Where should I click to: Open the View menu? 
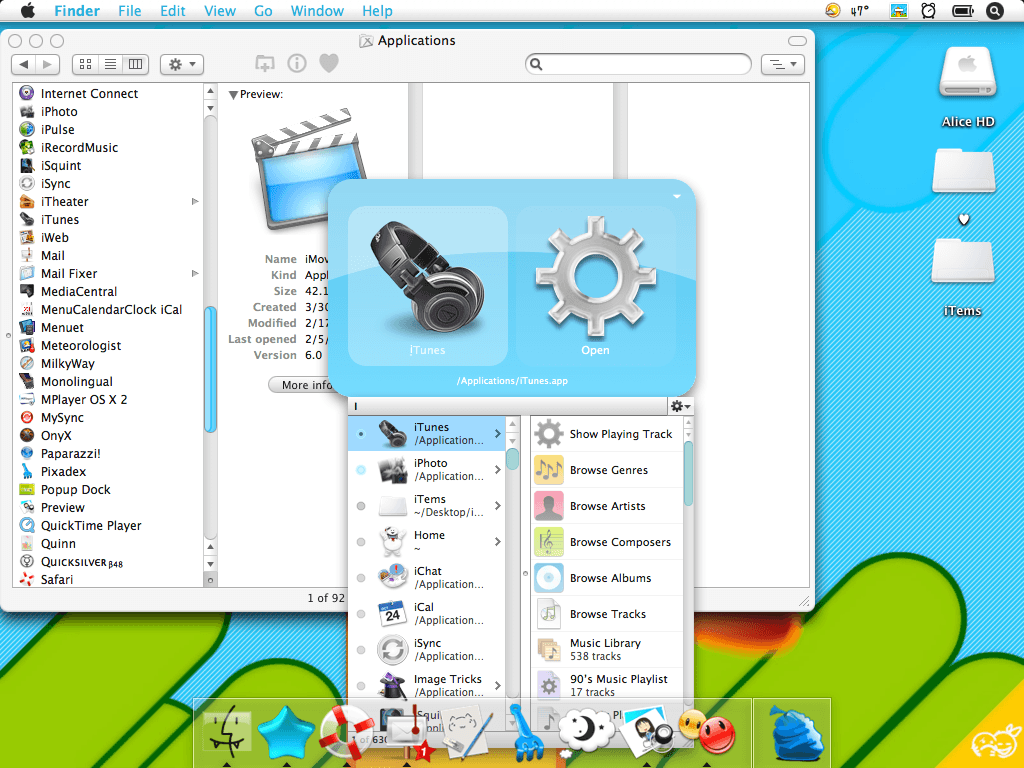click(x=220, y=11)
